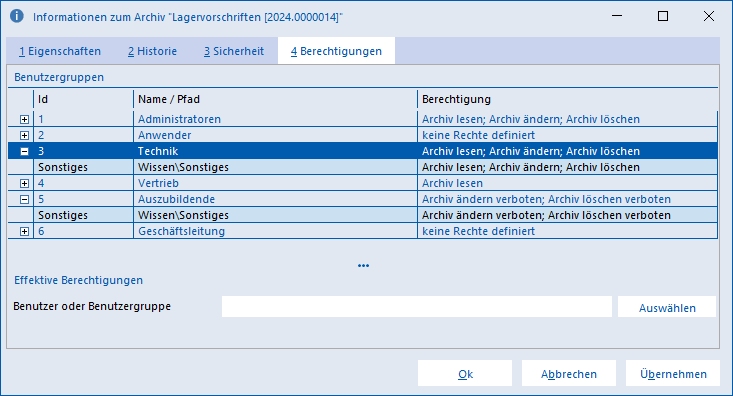The image size is (733, 396).
Task: Expand the Vertrieb group row
Action: [x=24, y=183]
